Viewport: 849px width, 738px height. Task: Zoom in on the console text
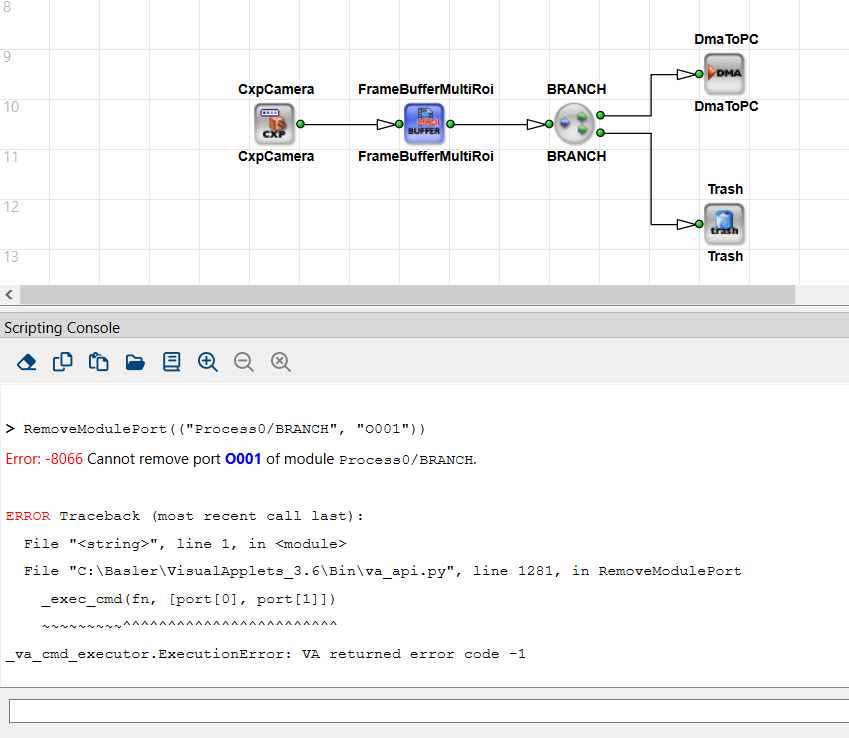coord(208,362)
